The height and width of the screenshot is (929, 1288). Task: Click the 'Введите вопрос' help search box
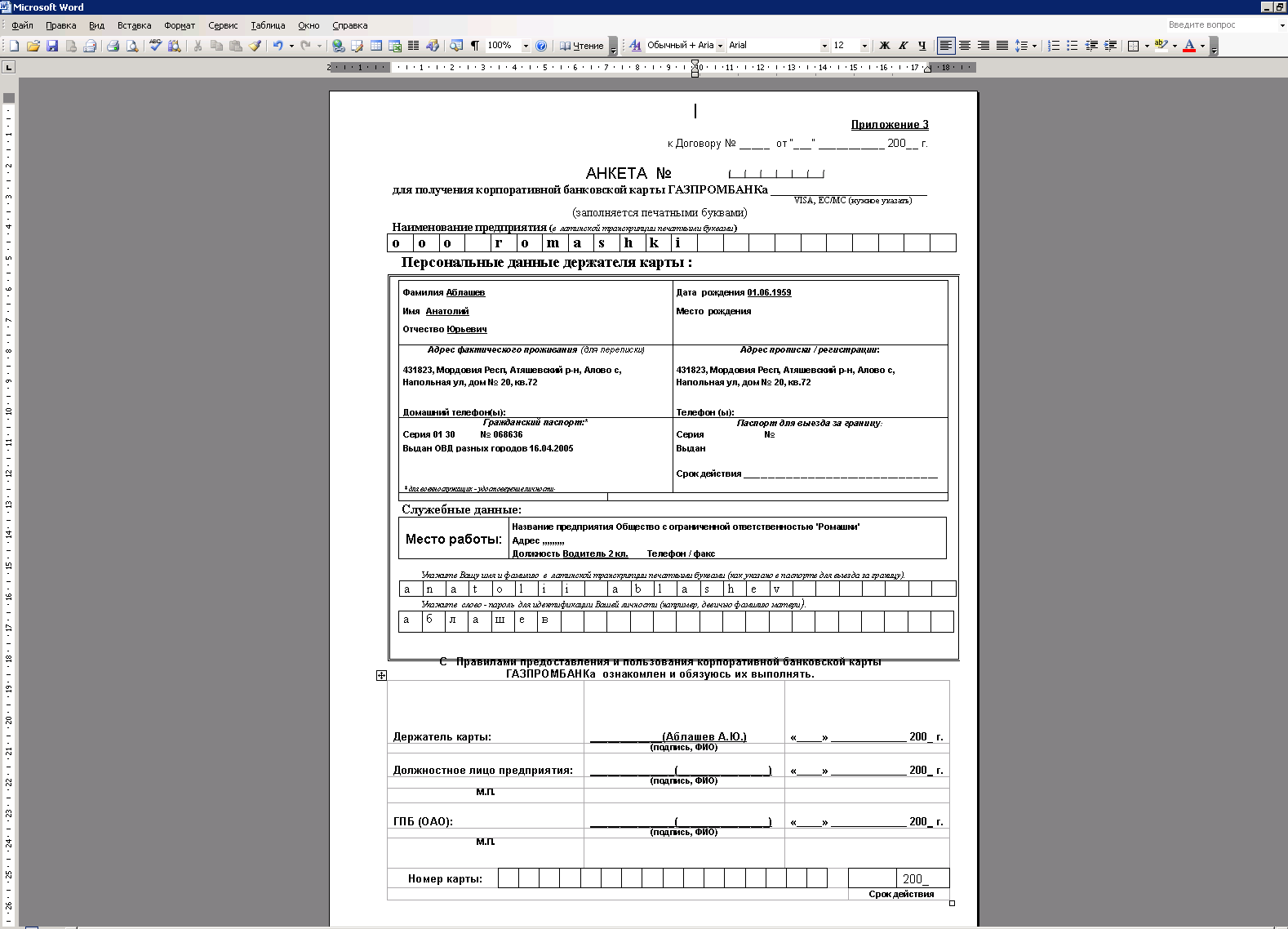(1222, 25)
